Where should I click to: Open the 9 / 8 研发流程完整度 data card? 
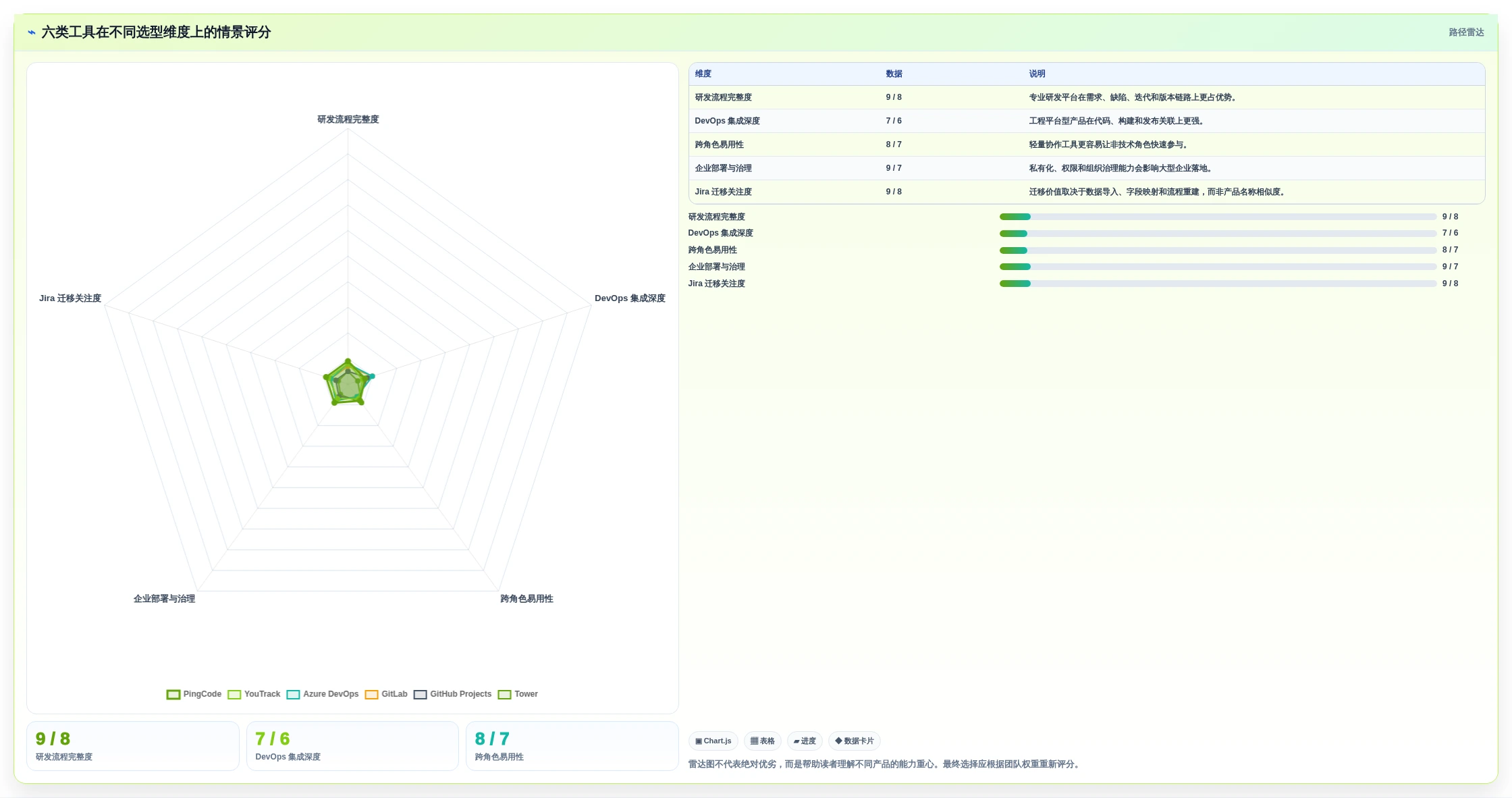133,746
